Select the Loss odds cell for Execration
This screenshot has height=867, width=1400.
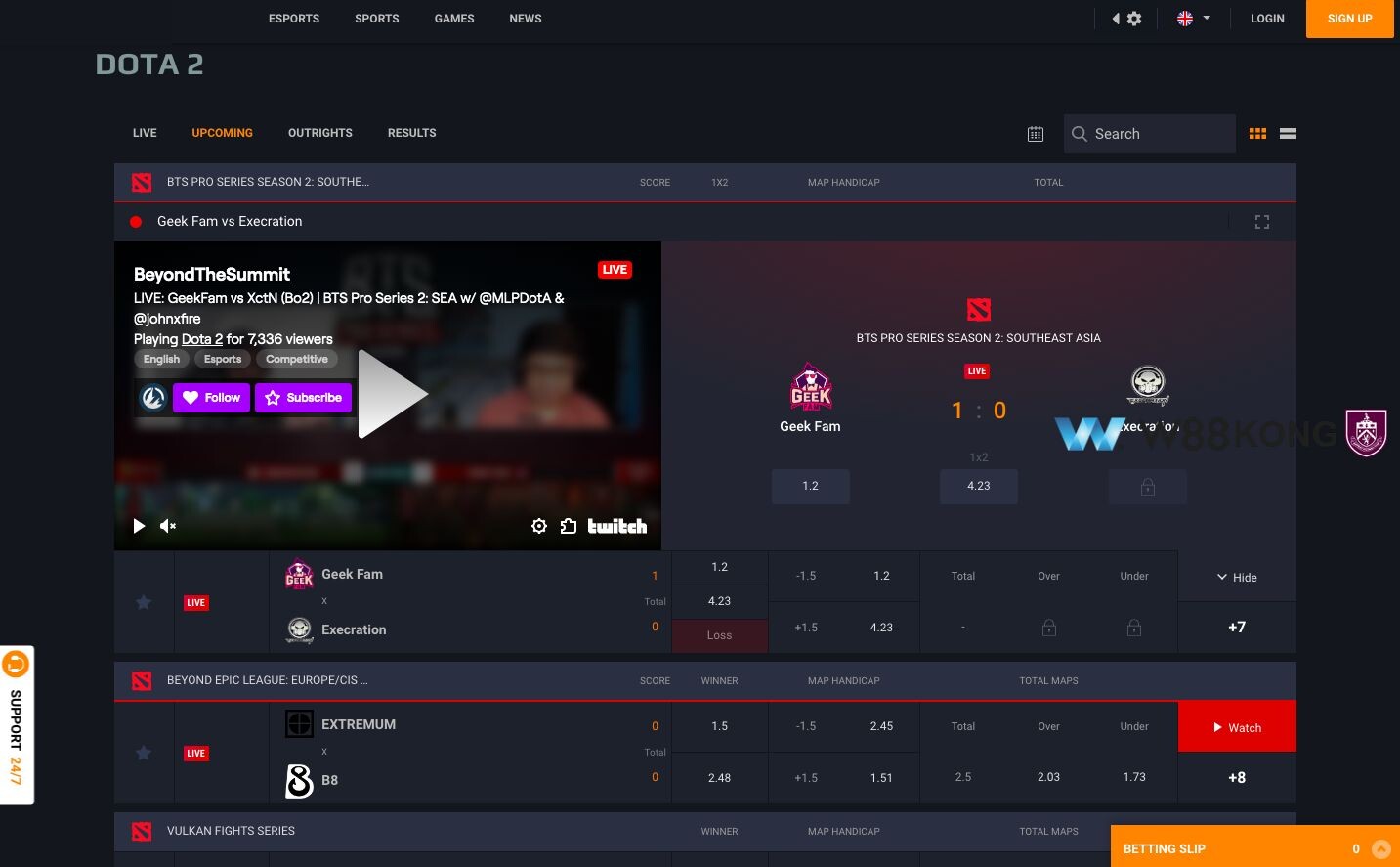click(720, 635)
